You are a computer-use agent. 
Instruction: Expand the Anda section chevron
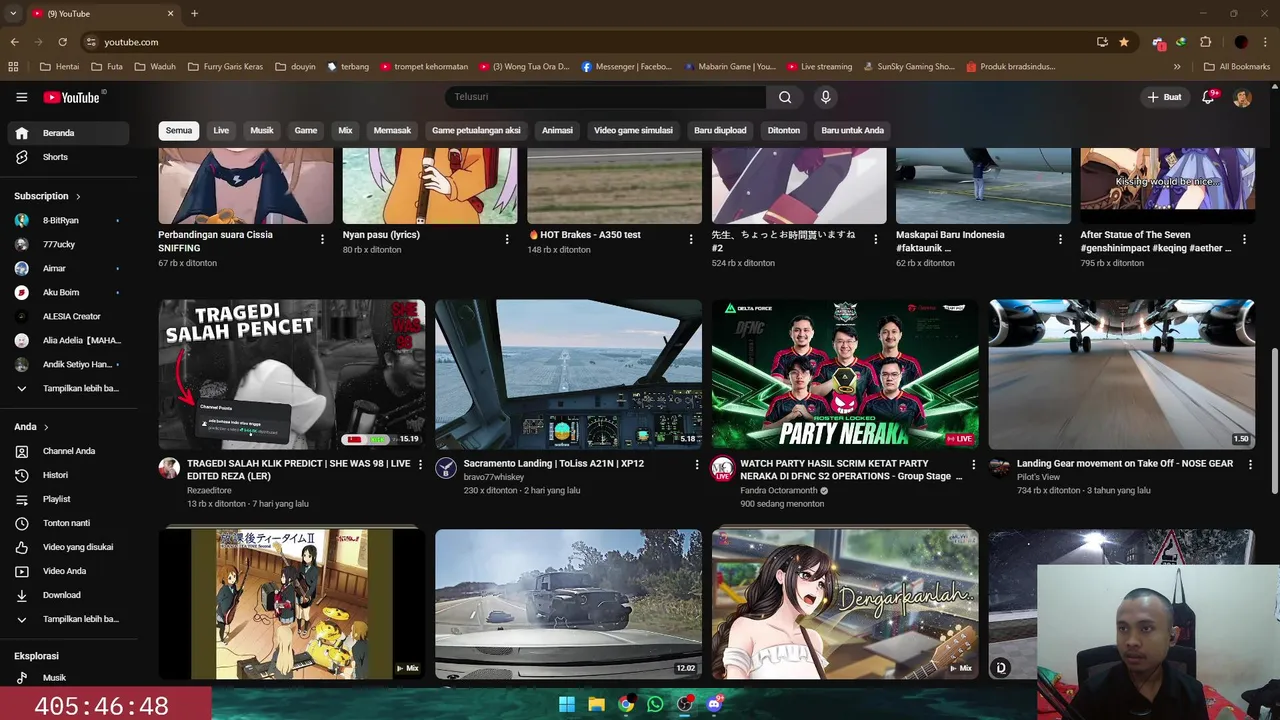click(x=46, y=427)
